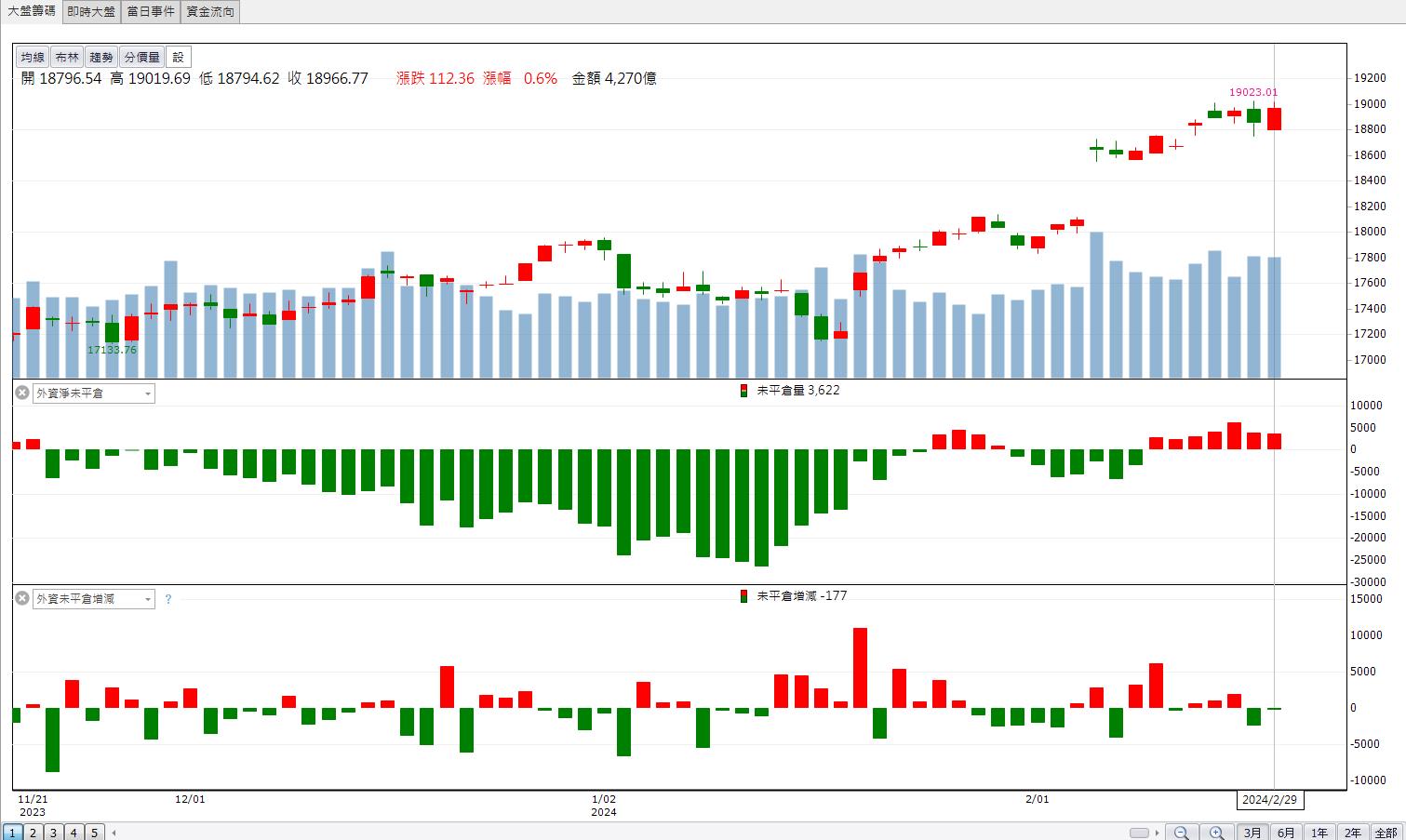Switch to chart layout page 3

[53, 833]
